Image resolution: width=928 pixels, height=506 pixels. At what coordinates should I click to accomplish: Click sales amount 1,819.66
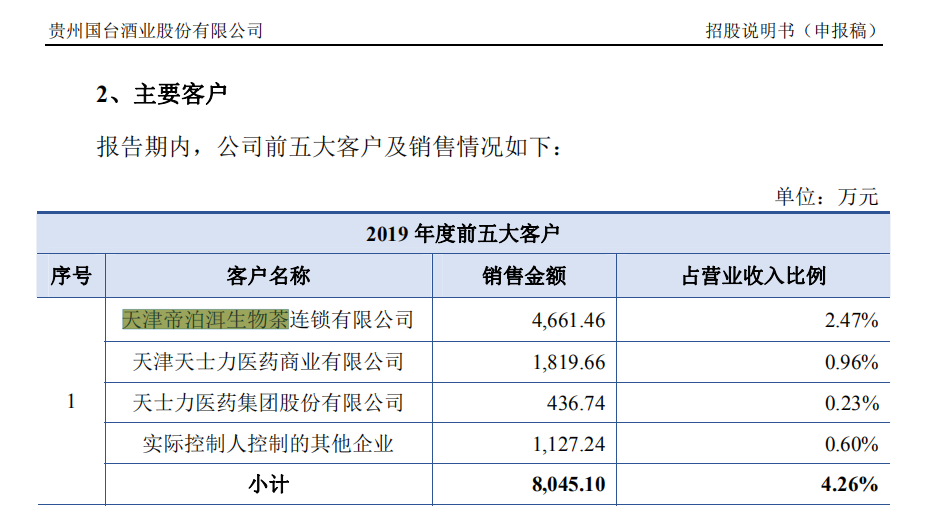(569, 362)
